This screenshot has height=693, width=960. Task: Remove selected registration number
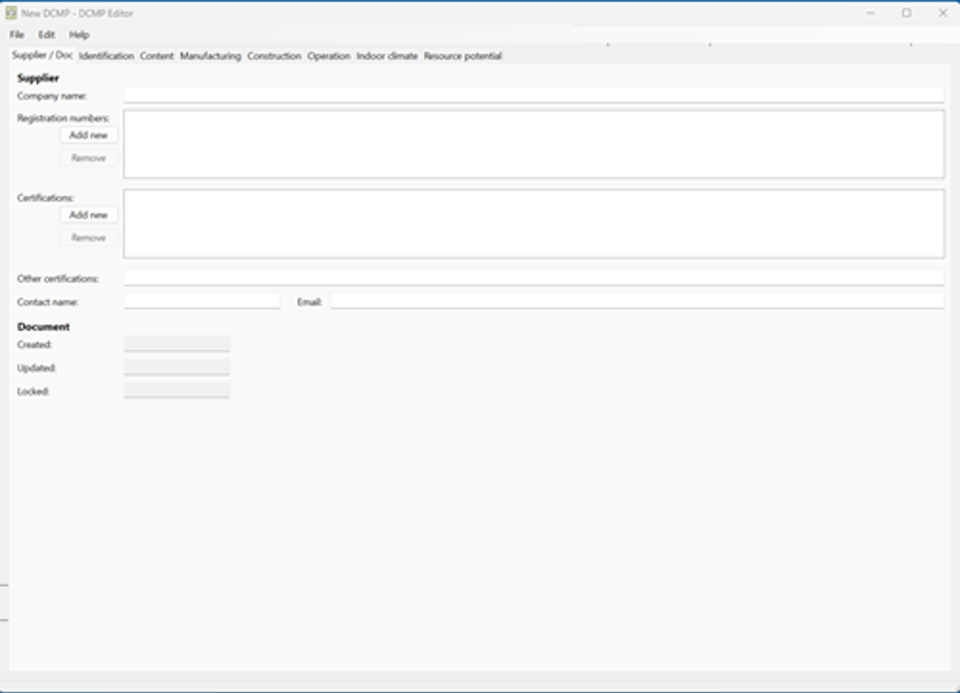[89, 159]
